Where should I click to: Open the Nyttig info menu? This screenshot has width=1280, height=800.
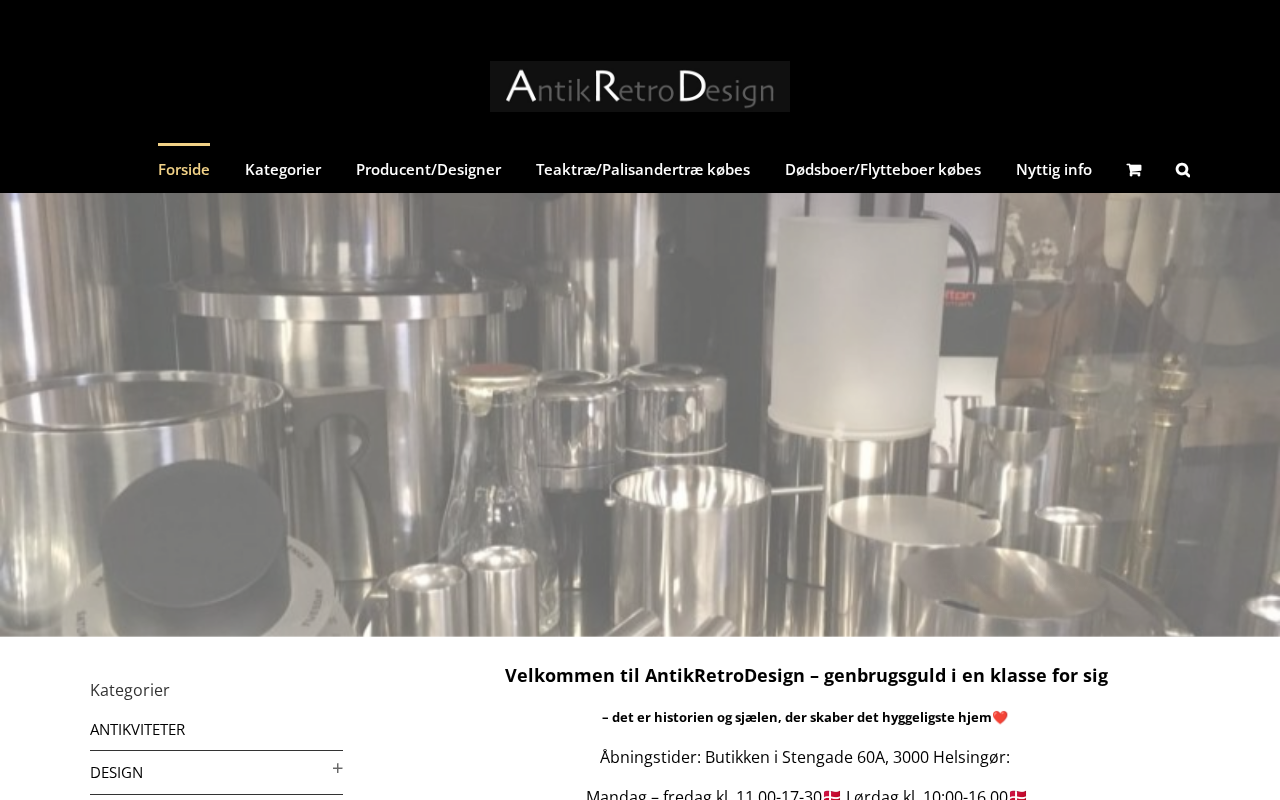(1054, 169)
